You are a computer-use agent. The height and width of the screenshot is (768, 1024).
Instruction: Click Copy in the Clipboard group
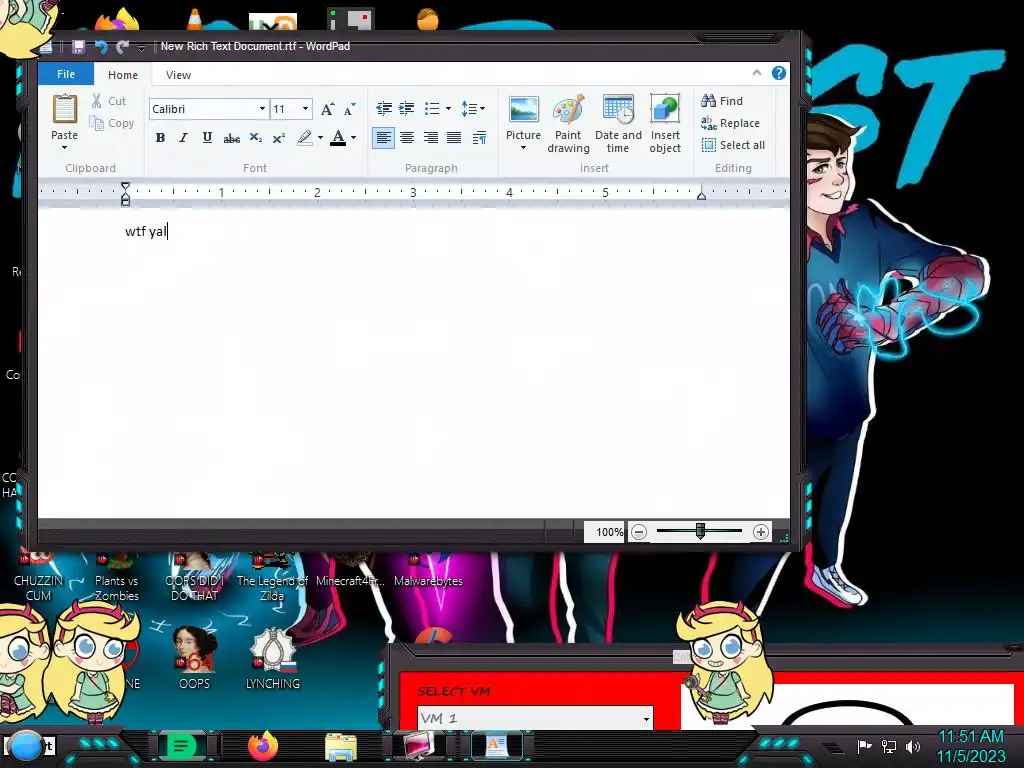coord(112,123)
